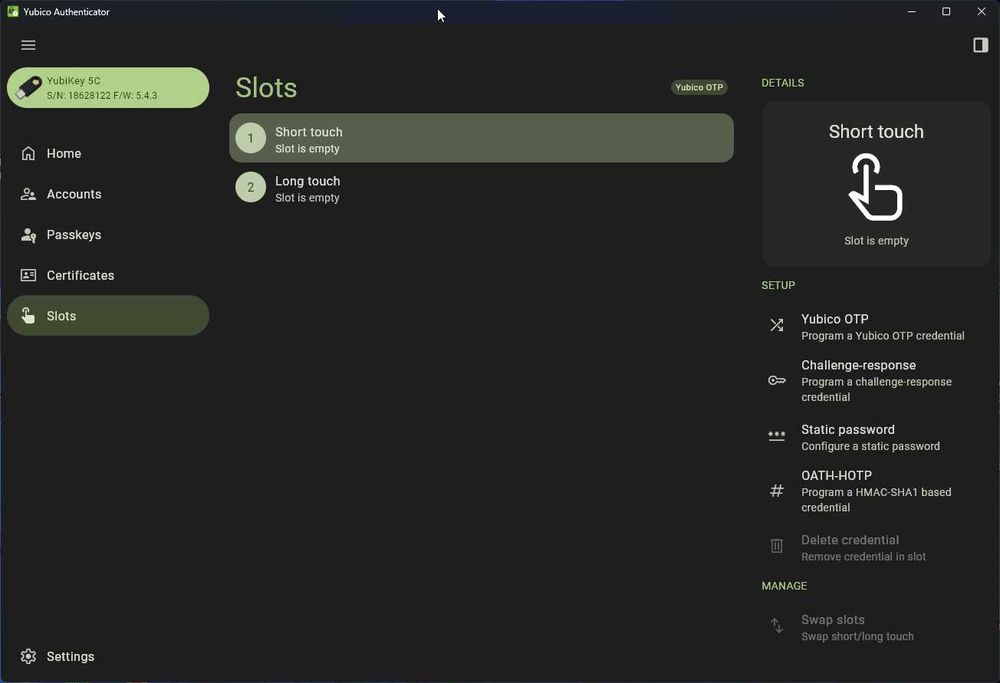Screen dimensions: 1000x683
Task: Open the Certificates section
Action: (108, 275)
